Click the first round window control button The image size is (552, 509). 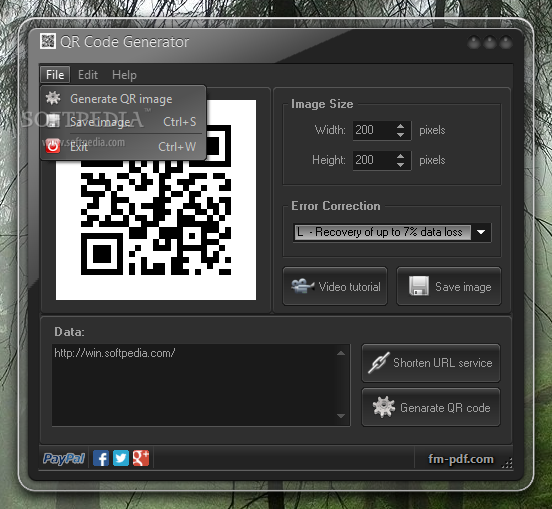pyautogui.click(x=474, y=43)
